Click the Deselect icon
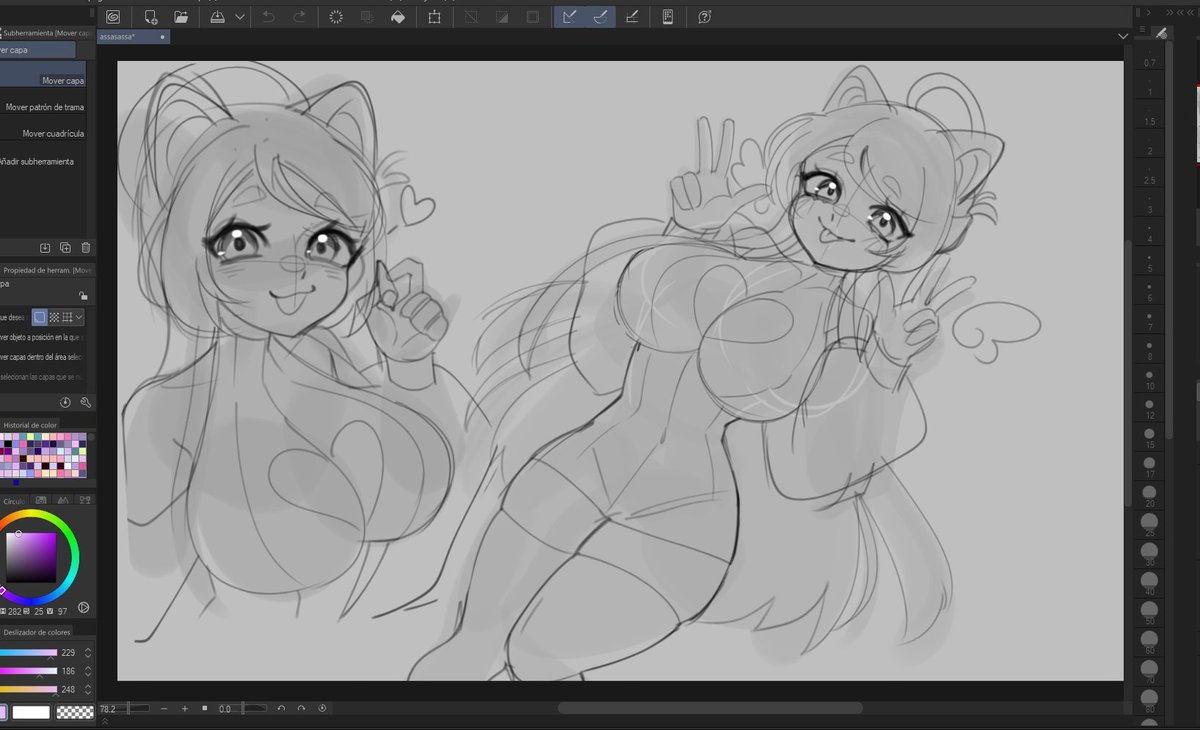This screenshot has width=1200, height=730. tap(471, 17)
